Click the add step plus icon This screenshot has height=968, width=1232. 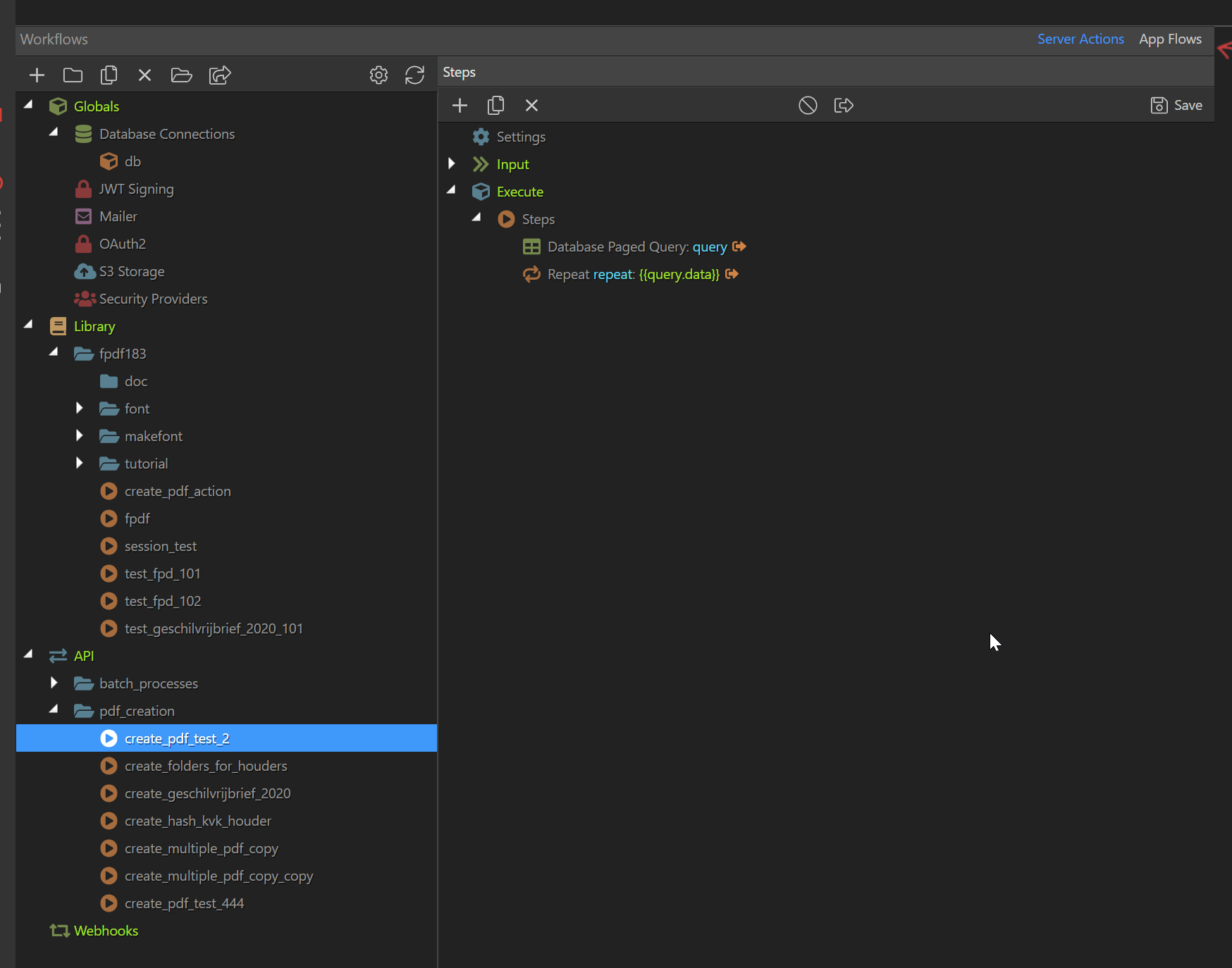pyautogui.click(x=460, y=105)
